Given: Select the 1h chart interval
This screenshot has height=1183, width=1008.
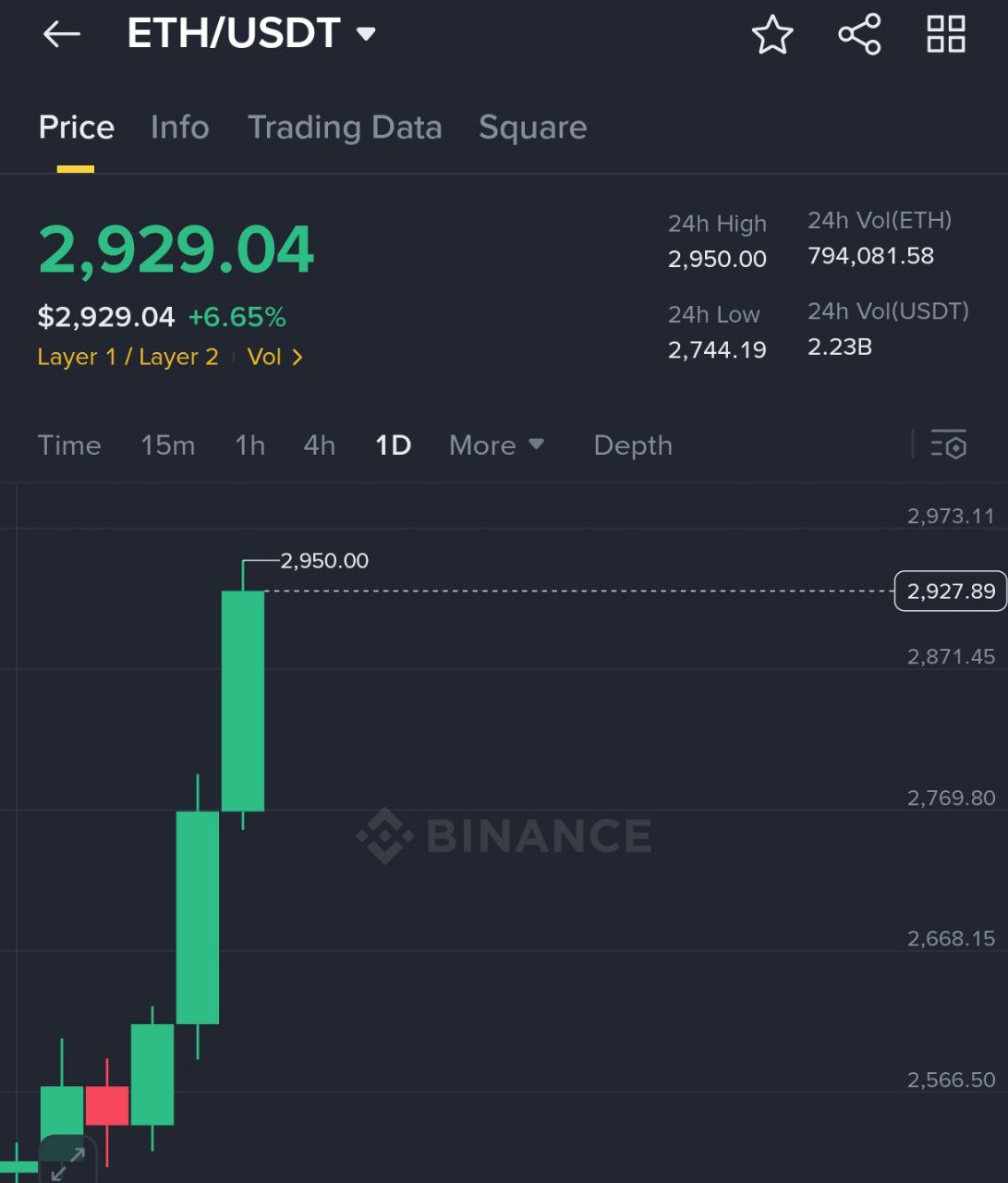Looking at the screenshot, I should [249, 445].
